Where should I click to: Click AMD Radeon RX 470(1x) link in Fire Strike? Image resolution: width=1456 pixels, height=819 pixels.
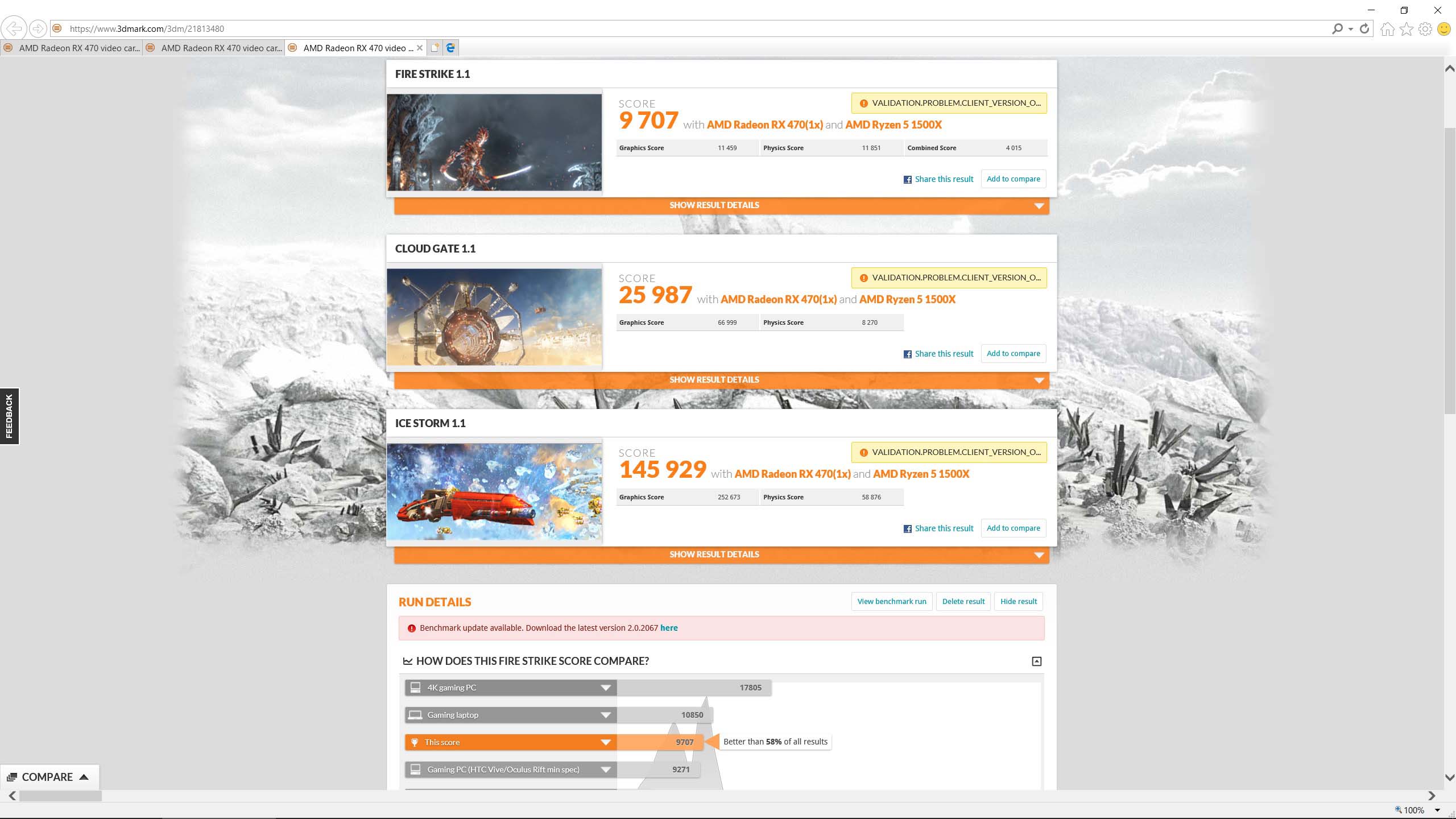764,125
